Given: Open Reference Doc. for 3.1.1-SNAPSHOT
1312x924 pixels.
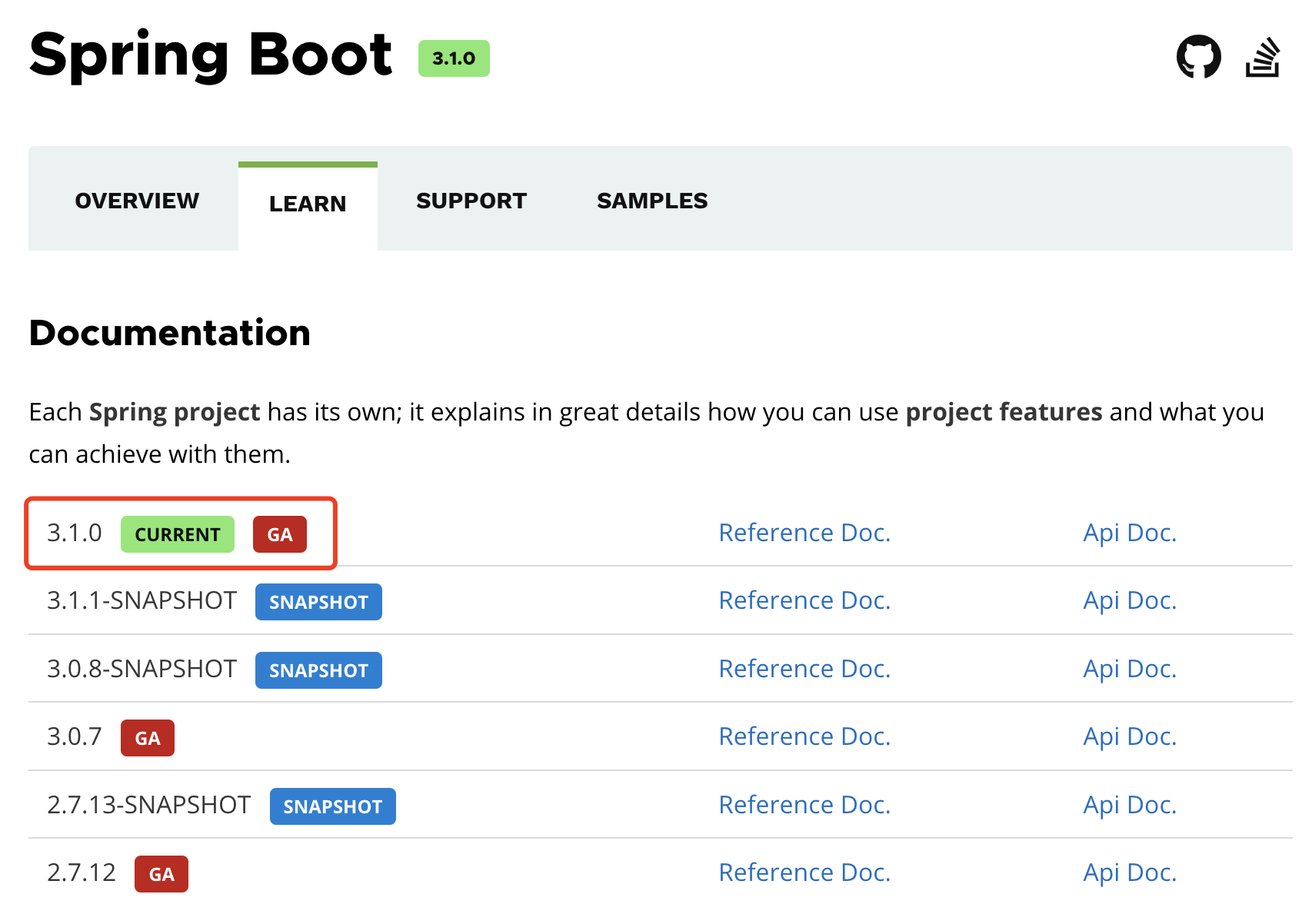Looking at the screenshot, I should pyautogui.click(x=804, y=600).
